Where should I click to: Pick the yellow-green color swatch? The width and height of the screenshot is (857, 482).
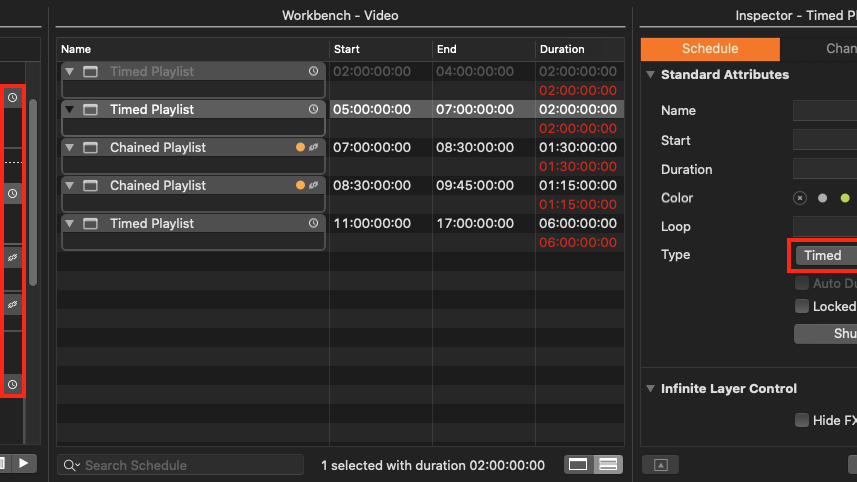coord(845,198)
